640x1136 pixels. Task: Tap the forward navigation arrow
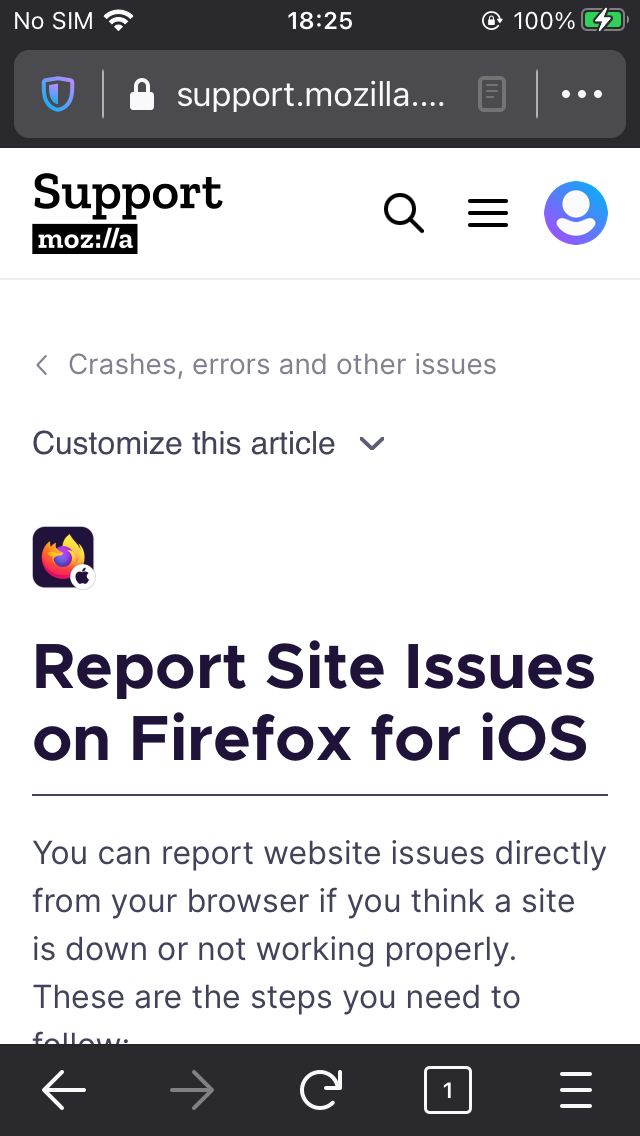click(x=192, y=1090)
